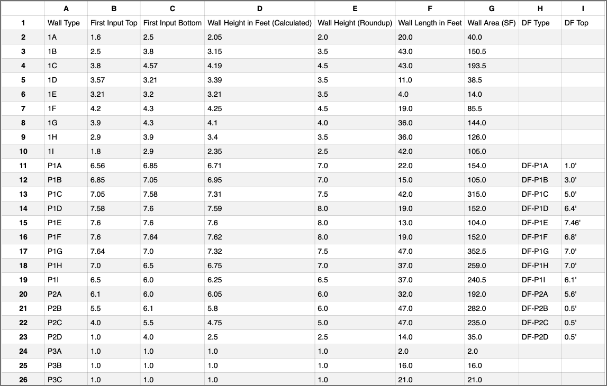
Task: Select cell containing P1A wall type
Action: 66,166
